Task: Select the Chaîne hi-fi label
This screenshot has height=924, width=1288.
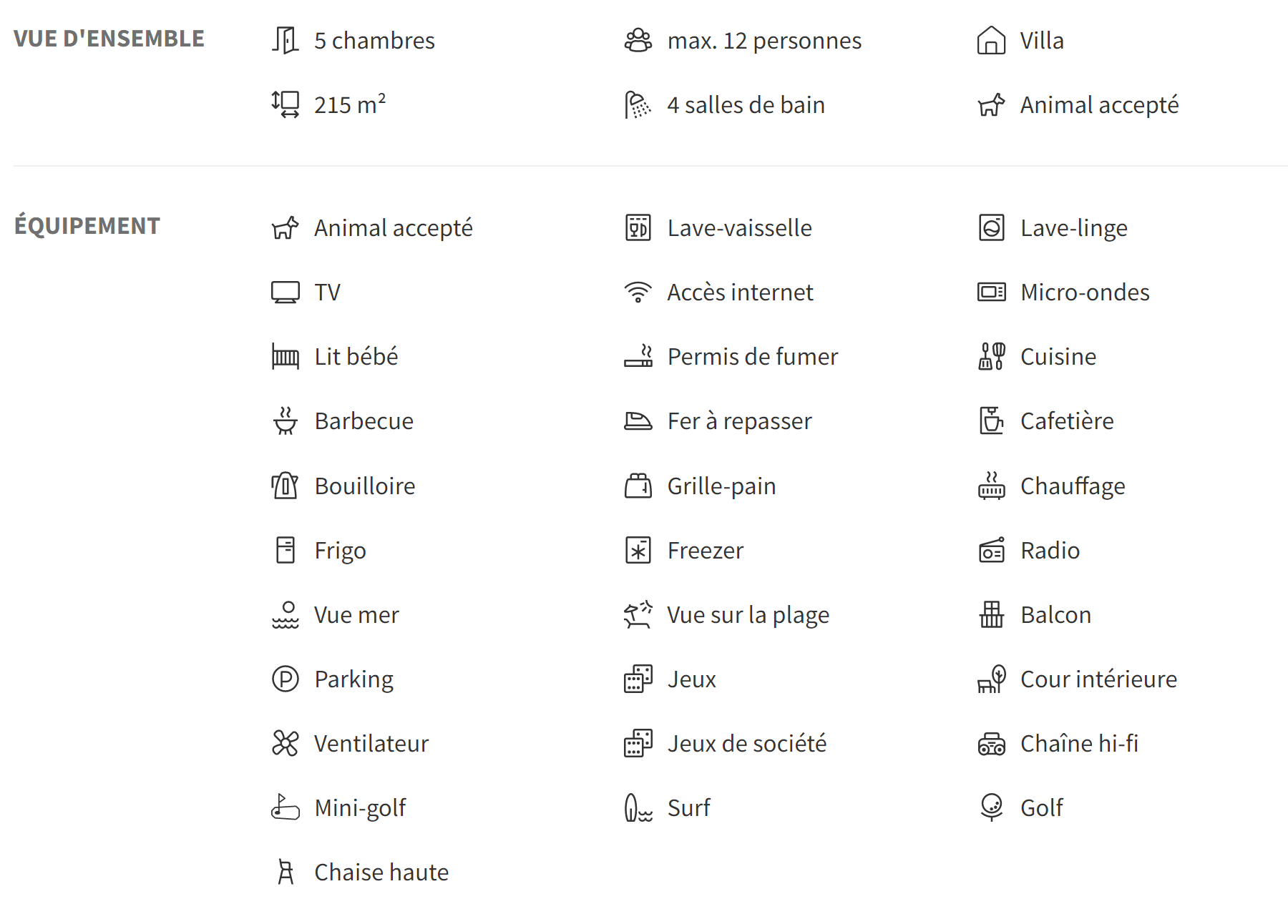Action: tap(1079, 743)
